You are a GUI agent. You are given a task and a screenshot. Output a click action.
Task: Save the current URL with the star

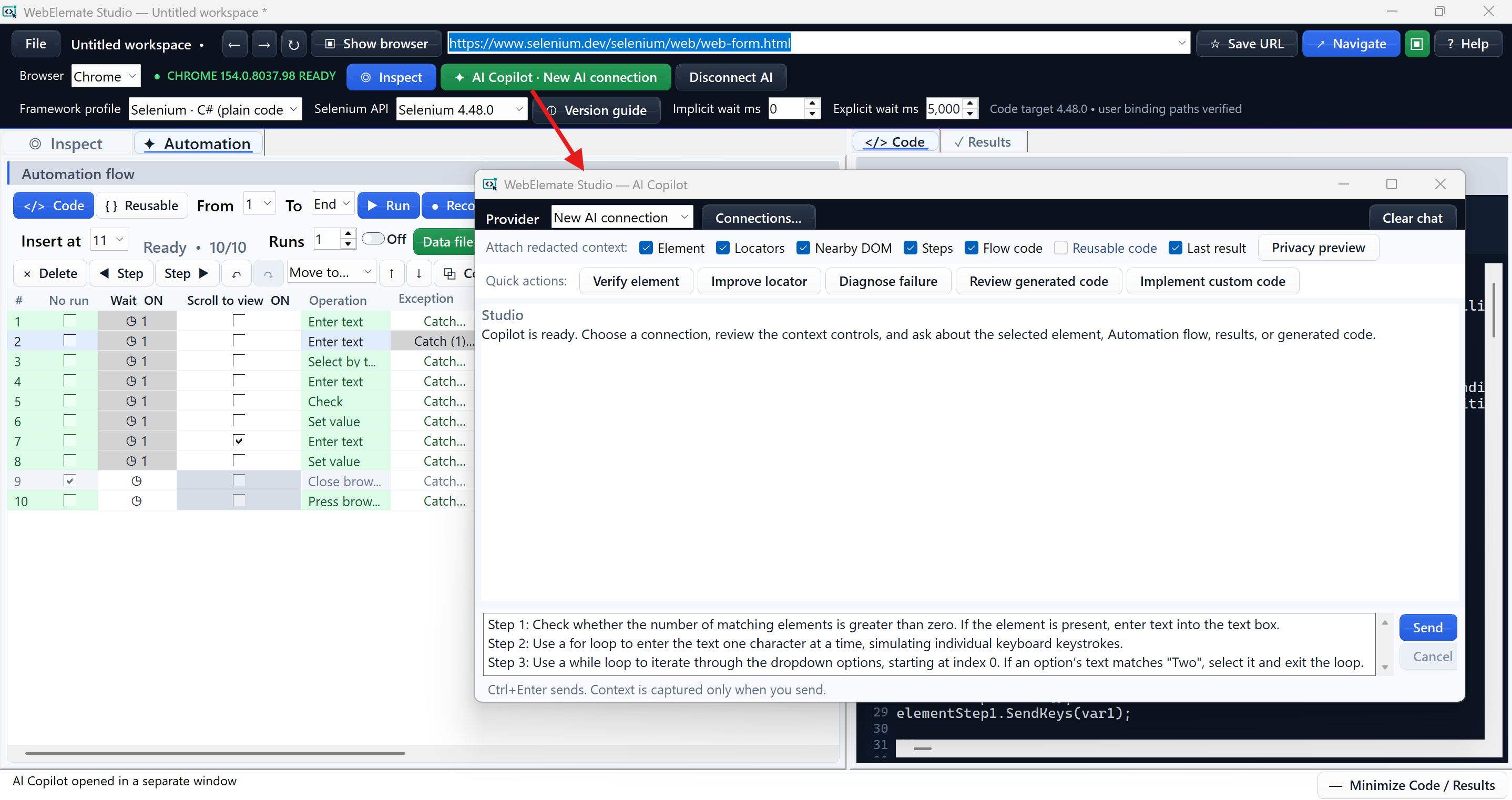coord(1247,44)
